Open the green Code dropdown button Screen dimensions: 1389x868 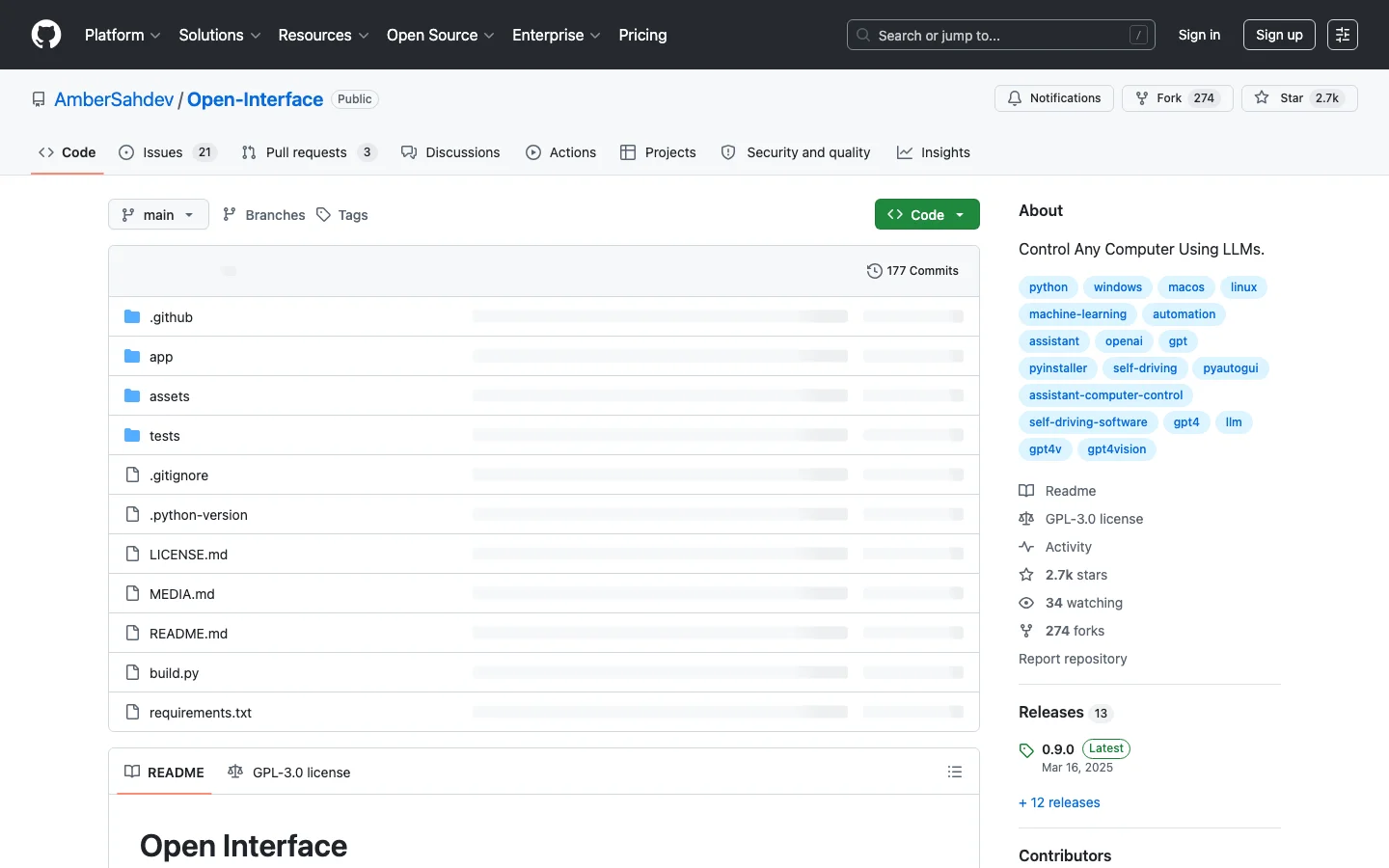point(927,214)
